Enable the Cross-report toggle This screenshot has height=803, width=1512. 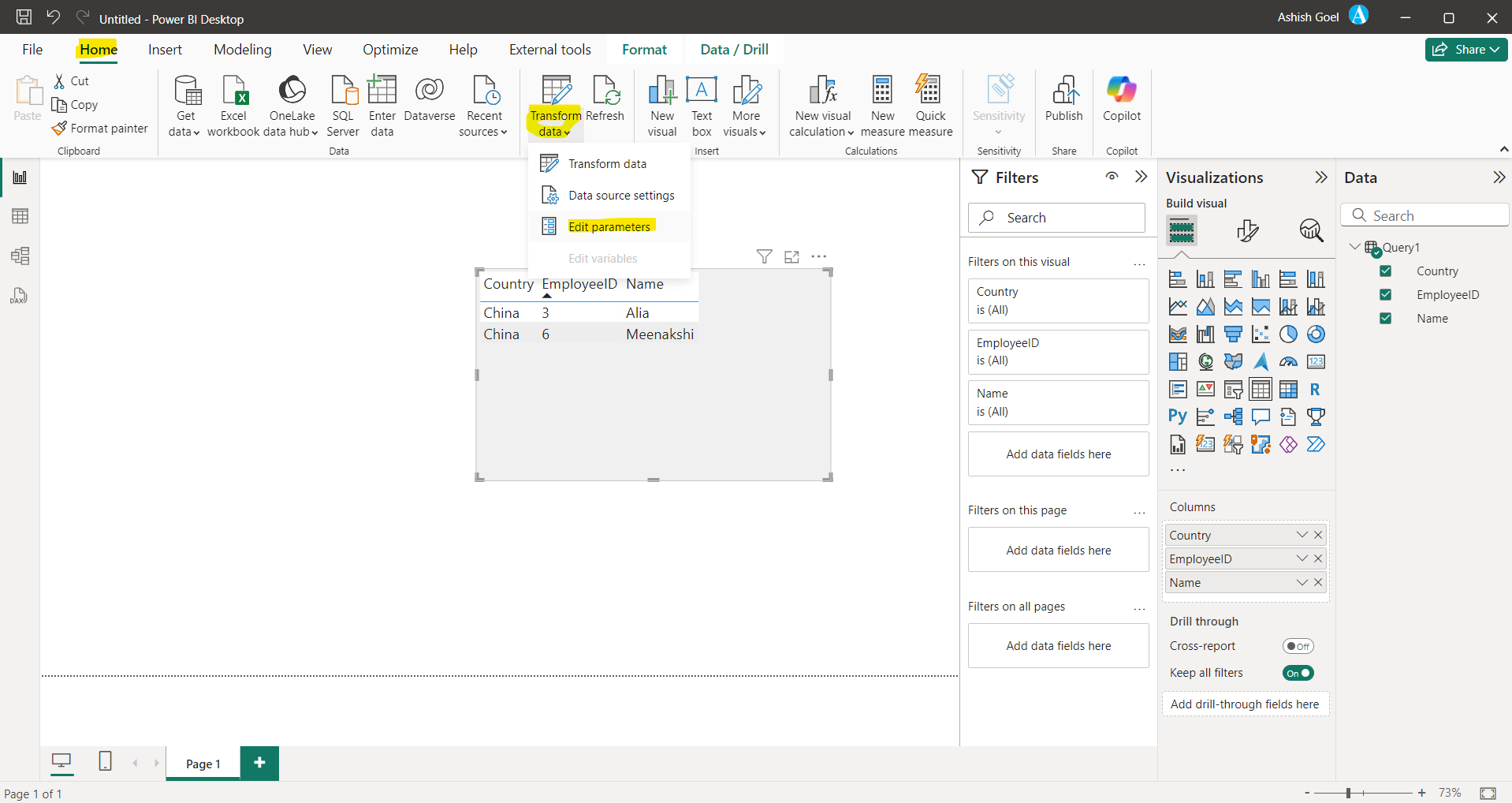(x=1298, y=645)
